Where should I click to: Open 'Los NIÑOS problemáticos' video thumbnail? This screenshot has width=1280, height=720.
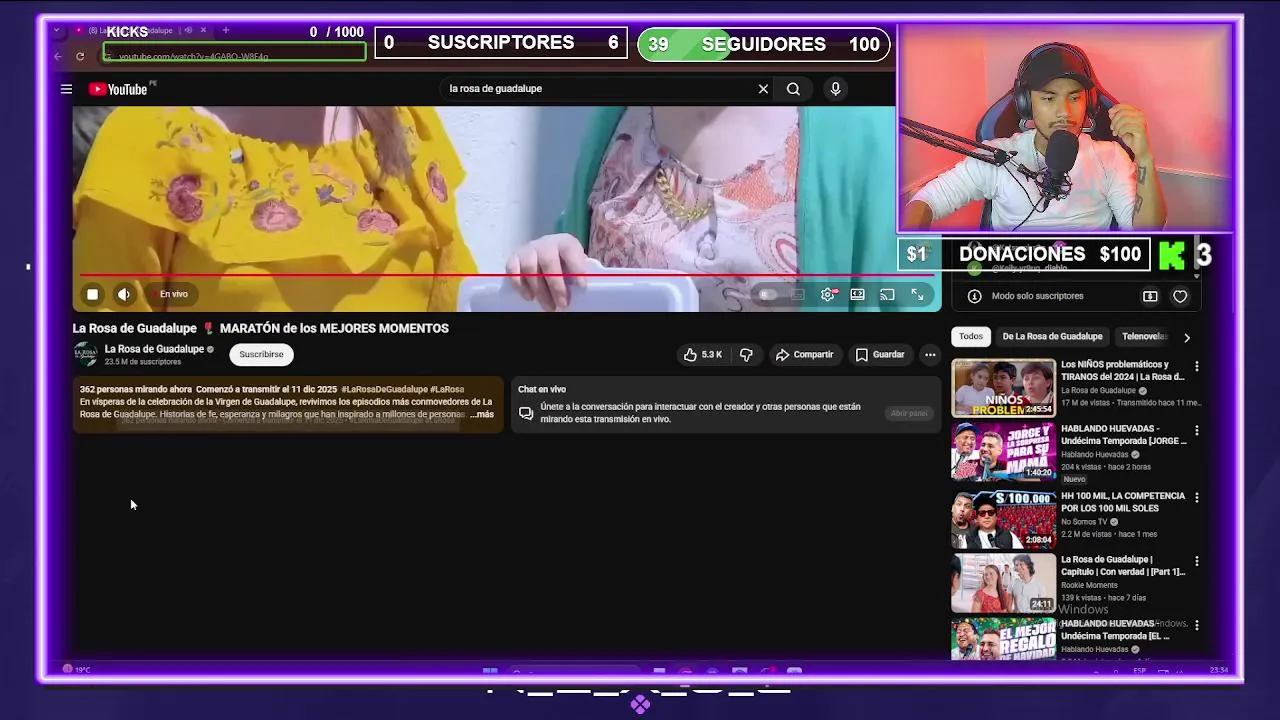tap(1003, 387)
